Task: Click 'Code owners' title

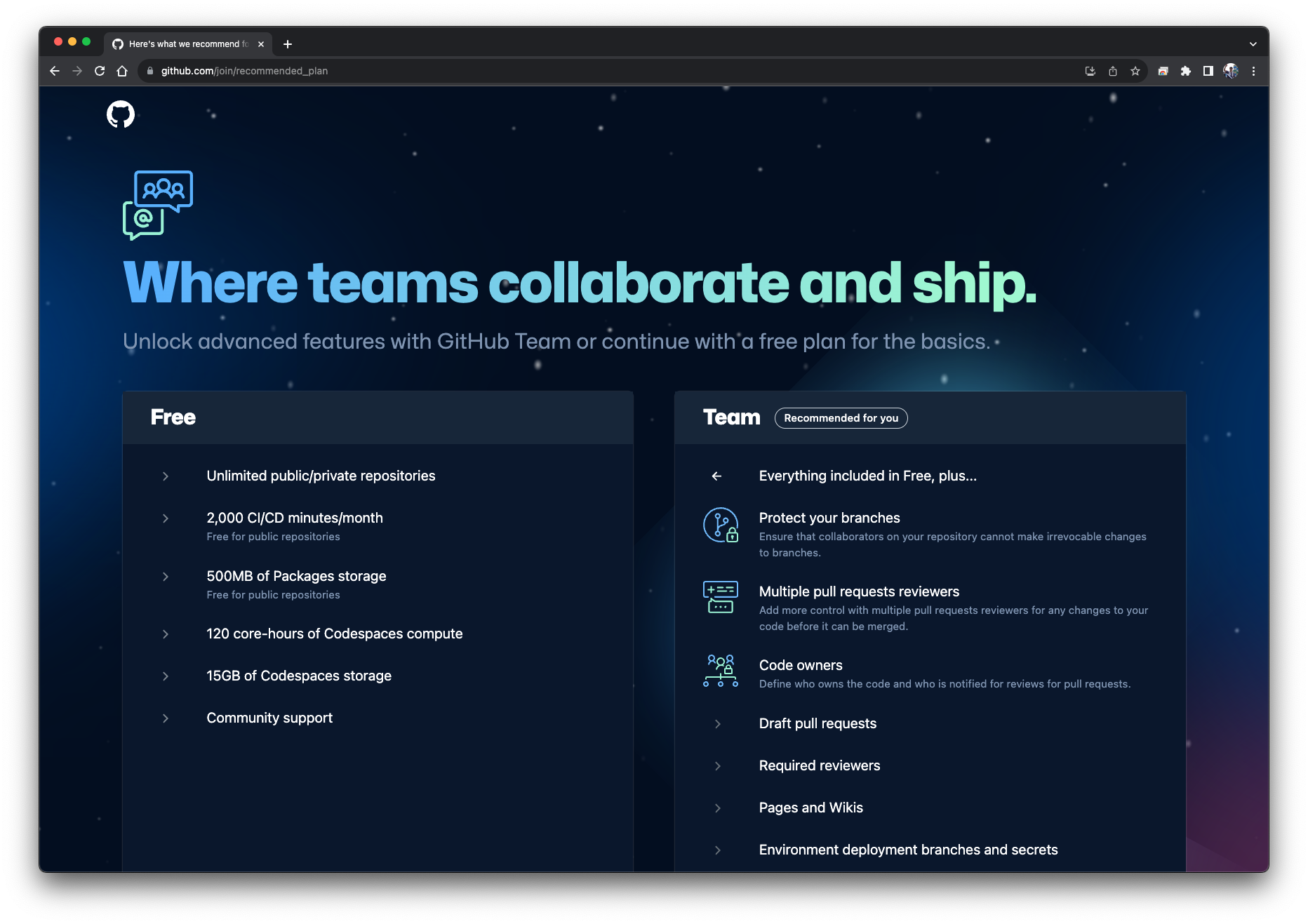Action: pos(801,665)
